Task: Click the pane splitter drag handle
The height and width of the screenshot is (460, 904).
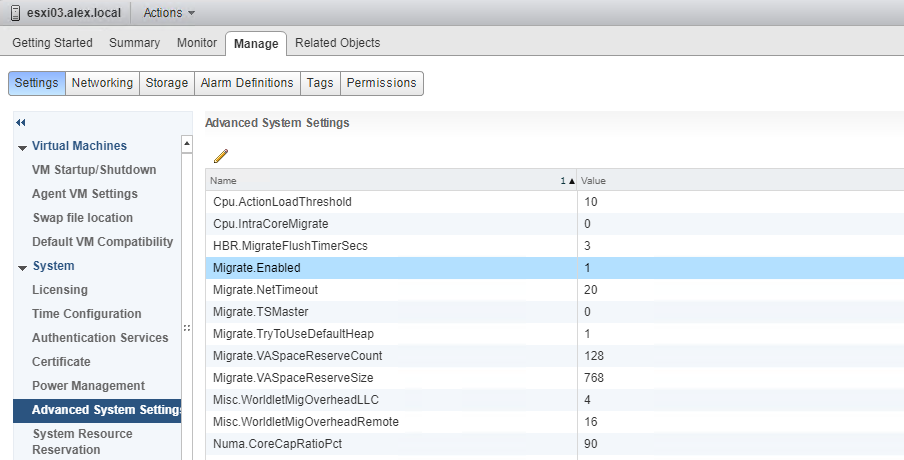Action: coord(186,327)
